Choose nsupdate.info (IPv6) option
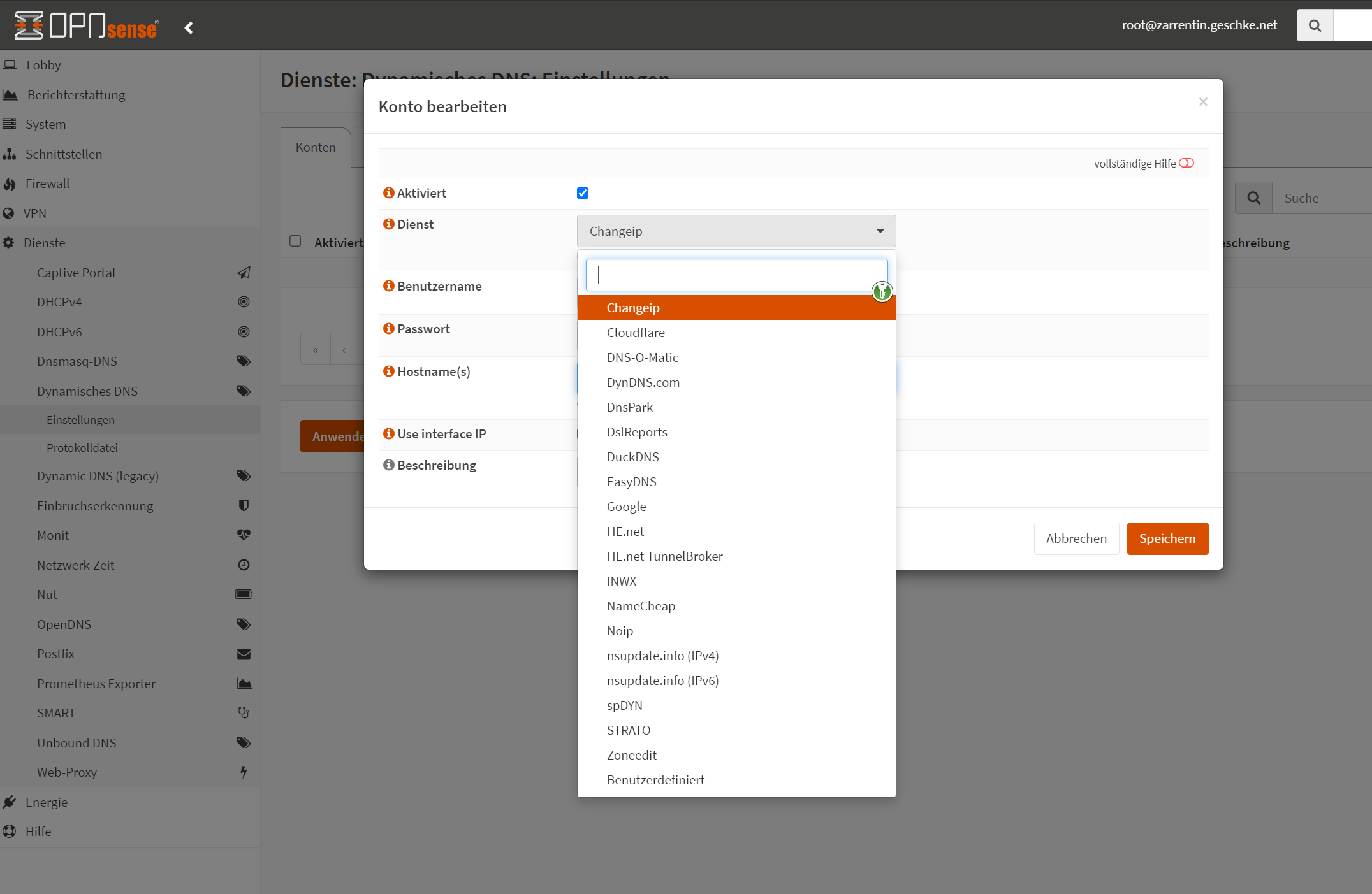This screenshot has height=894, width=1372. (x=736, y=681)
